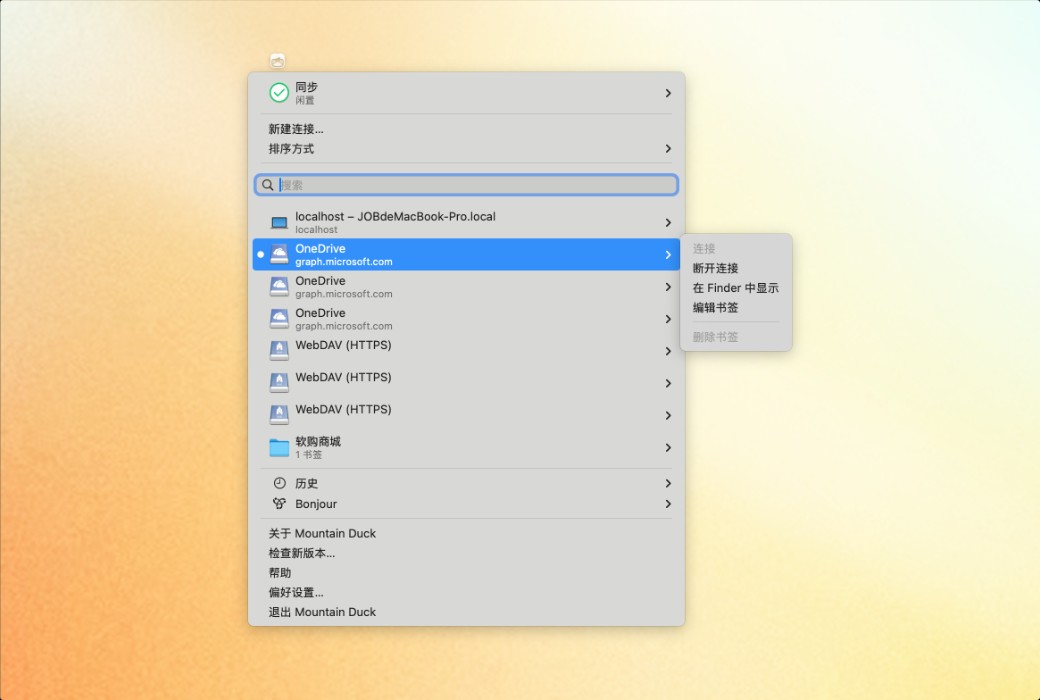Choose 编辑书签 in the submenu
The image size is (1040, 700).
coord(716,307)
